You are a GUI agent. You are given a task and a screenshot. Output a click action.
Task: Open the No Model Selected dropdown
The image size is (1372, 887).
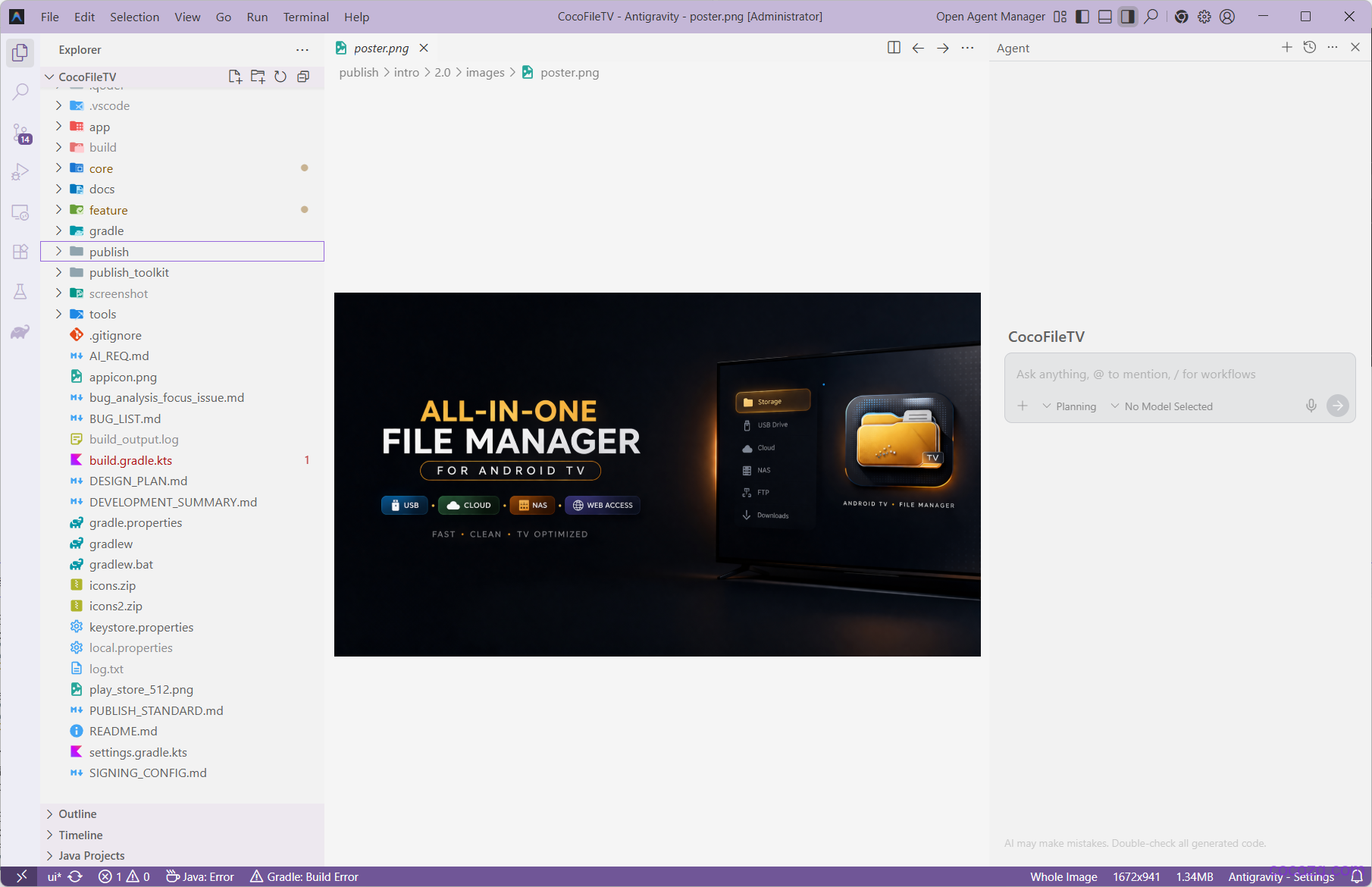tap(1161, 406)
